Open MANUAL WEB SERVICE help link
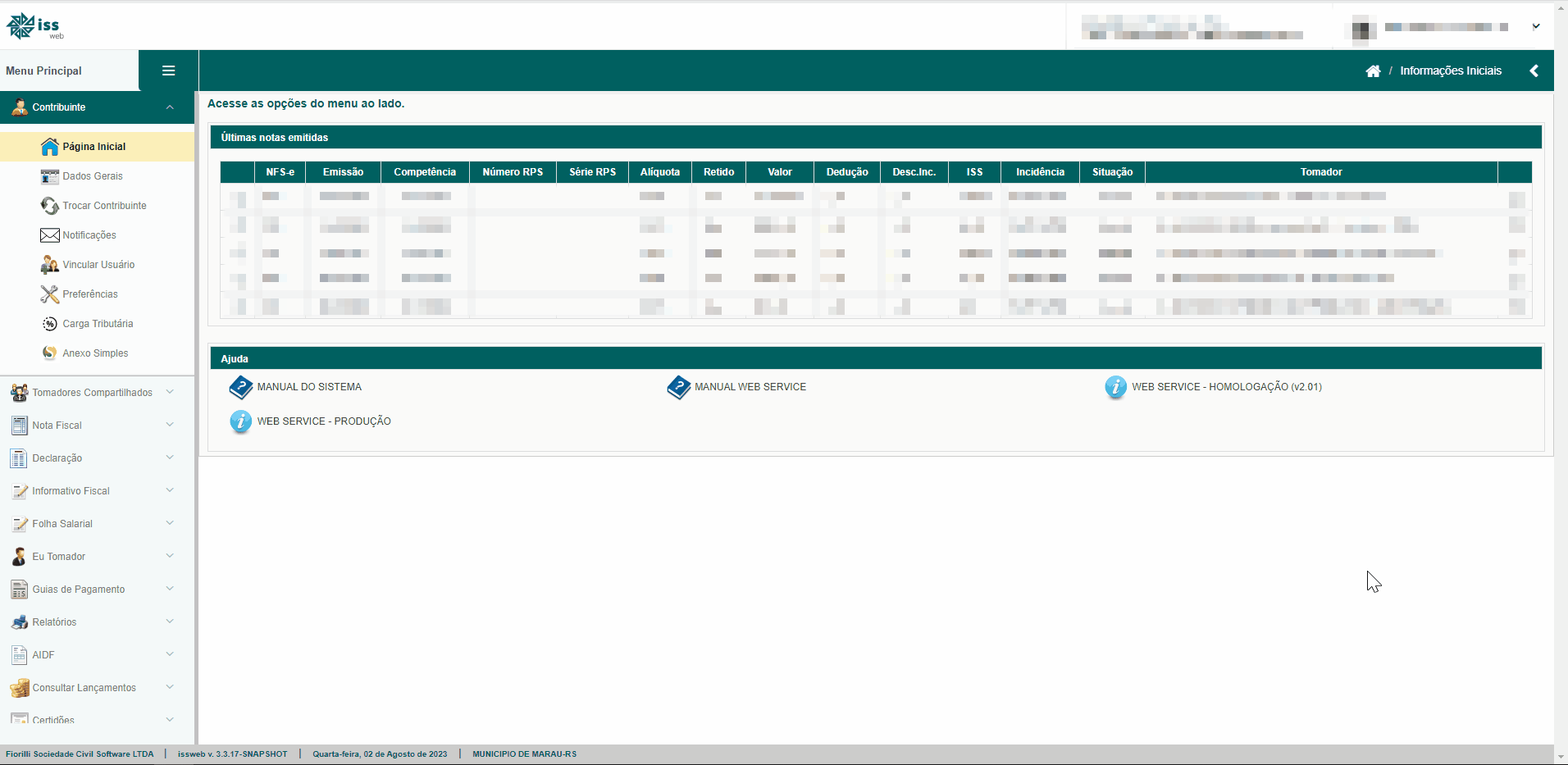The height and width of the screenshot is (765, 1568). point(750,387)
